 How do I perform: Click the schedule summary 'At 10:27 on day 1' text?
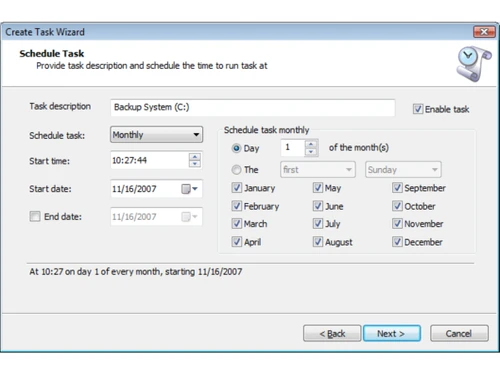point(136,272)
